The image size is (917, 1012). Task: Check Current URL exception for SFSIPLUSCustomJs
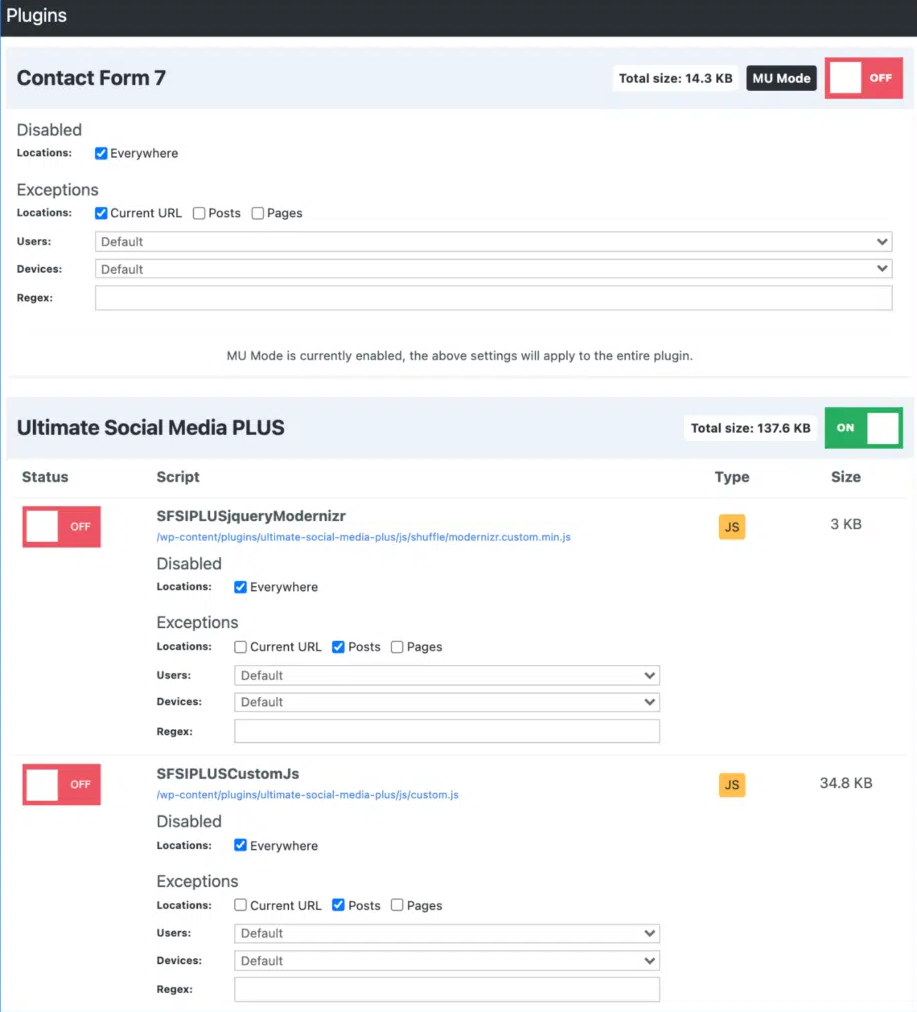[x=240, y=905]
